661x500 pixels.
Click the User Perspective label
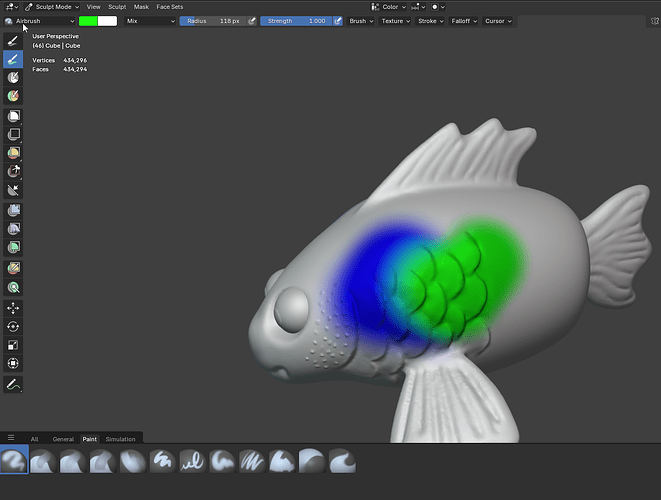point(56,36)
